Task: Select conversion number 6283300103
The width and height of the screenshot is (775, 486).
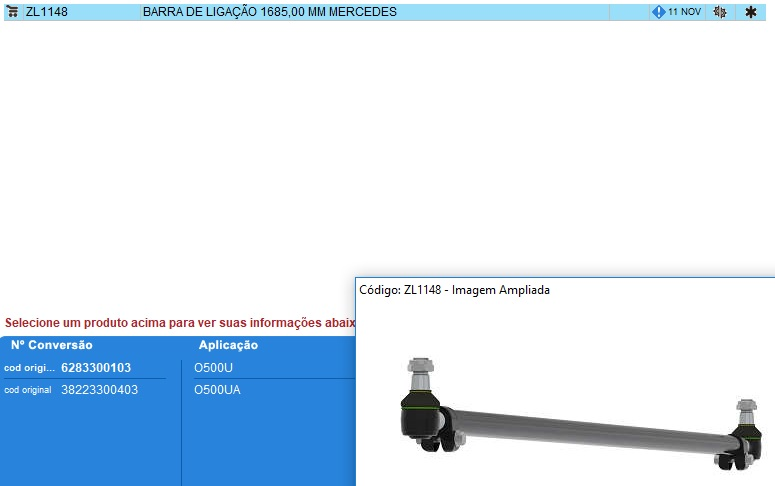Action: 96,368
